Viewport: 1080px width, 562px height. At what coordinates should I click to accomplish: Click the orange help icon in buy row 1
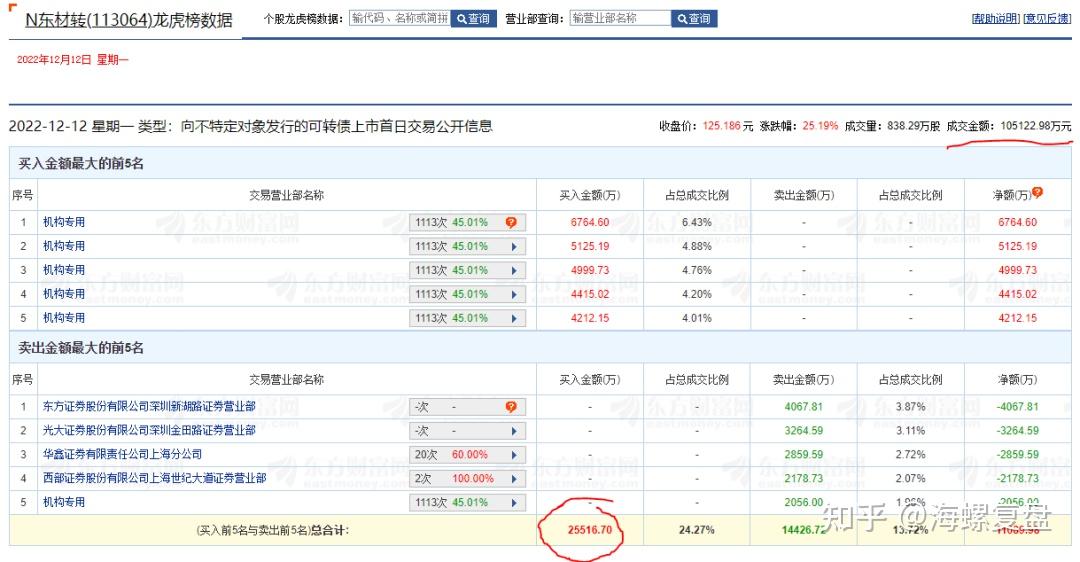[511, 222]
